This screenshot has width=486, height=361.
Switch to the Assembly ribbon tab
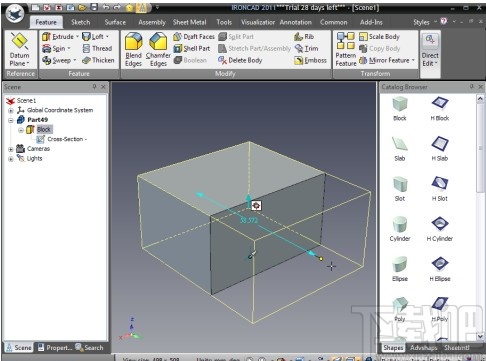point(152,22)
